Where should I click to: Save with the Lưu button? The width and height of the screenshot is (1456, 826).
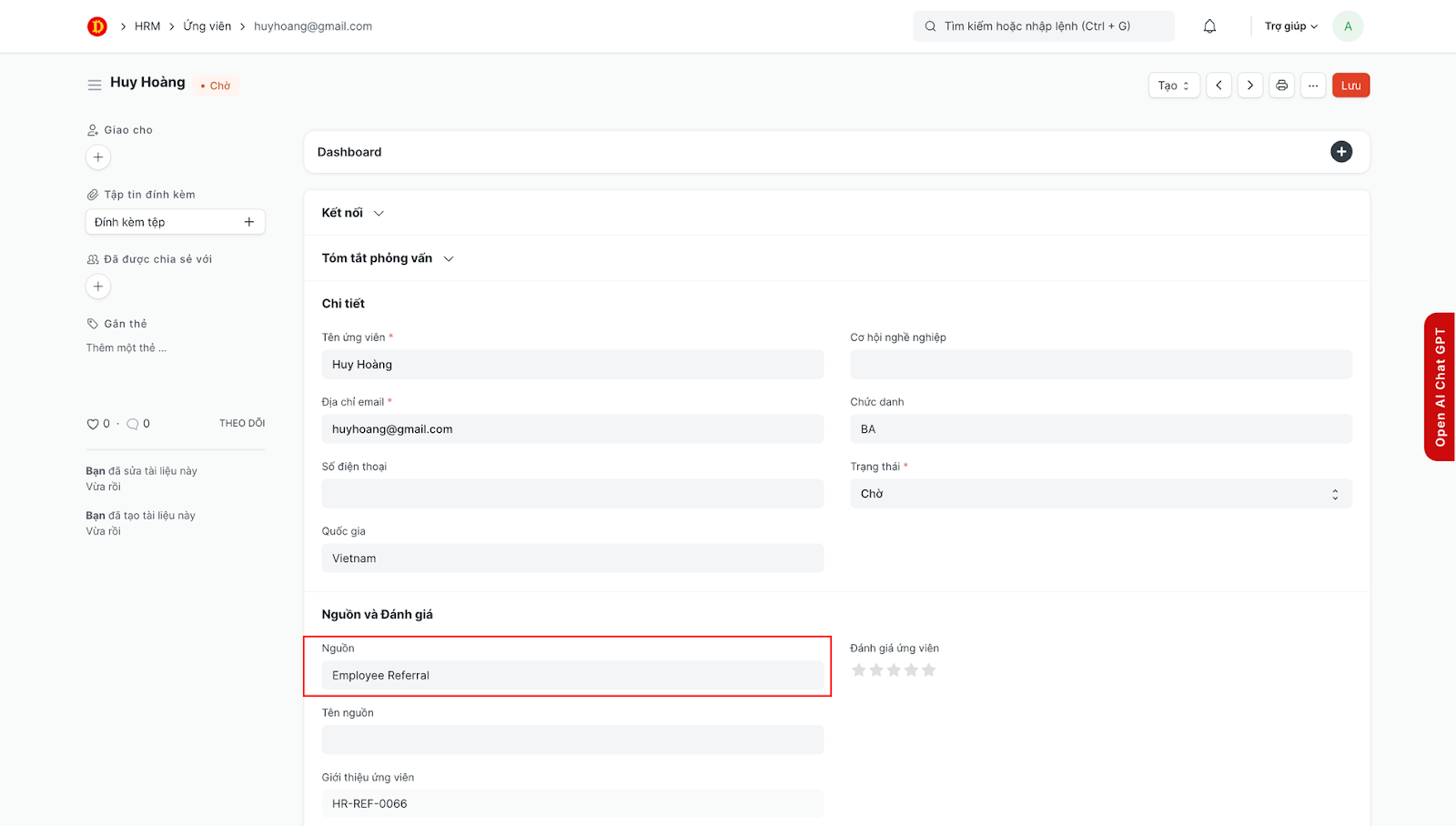(x=1350, y=86)
